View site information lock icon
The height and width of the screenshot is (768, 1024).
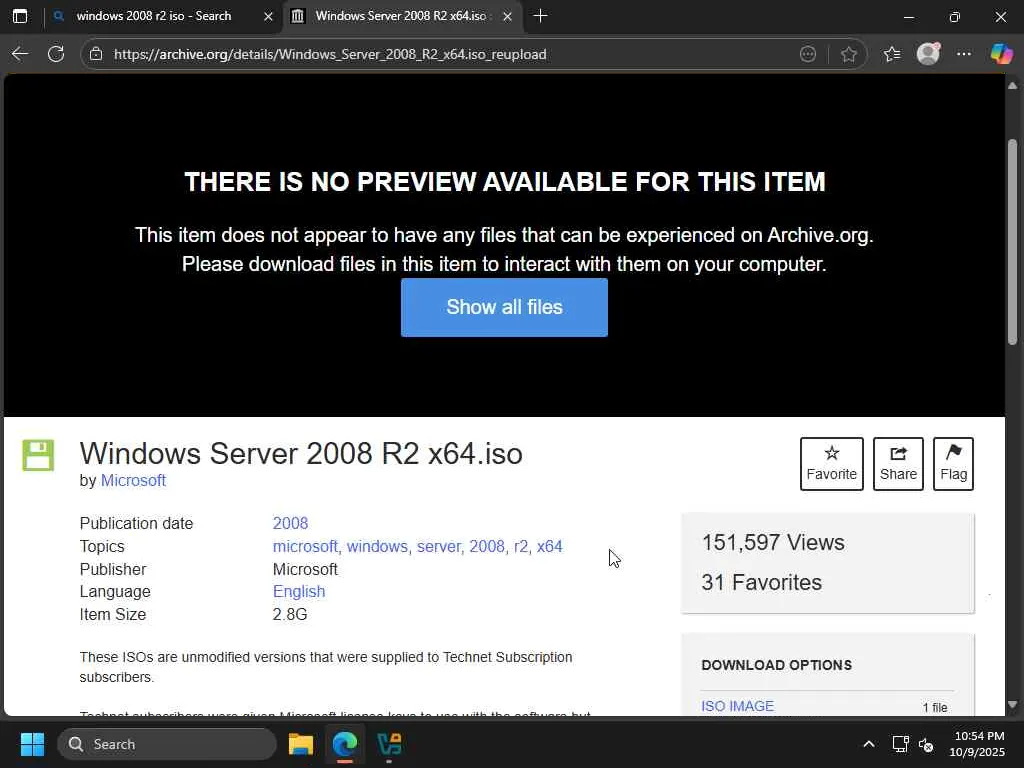click(x=96, y=54)
